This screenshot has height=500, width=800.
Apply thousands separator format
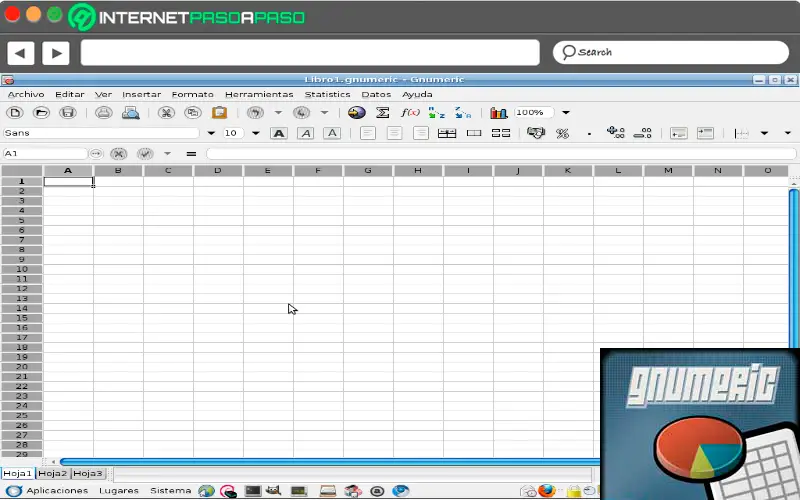(x=589, y=134)
